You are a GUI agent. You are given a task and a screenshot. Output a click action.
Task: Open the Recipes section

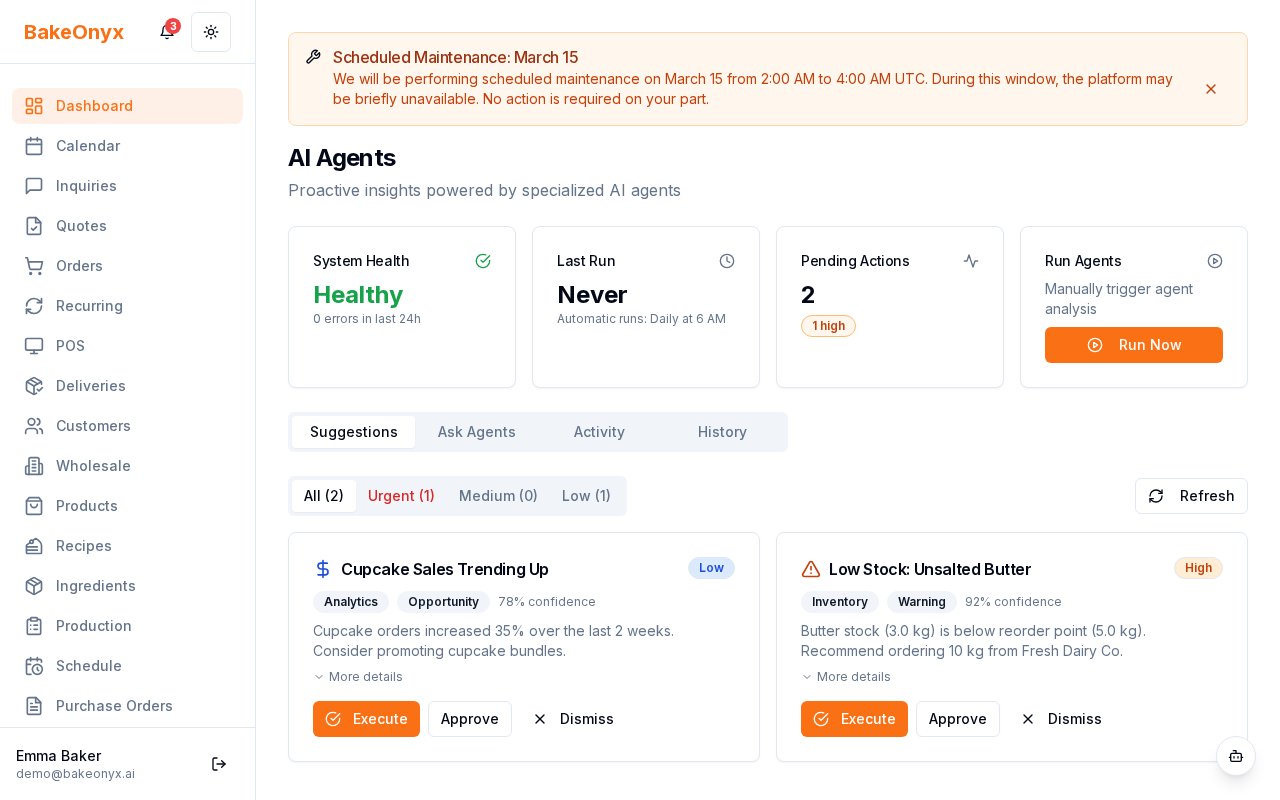click(83, 546)
